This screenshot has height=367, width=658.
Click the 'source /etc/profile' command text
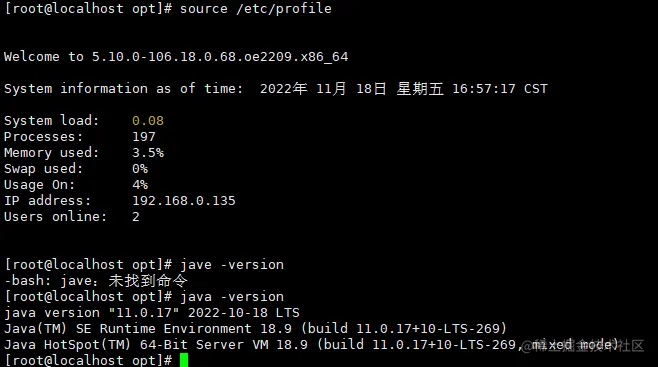(x=256, y=9)
